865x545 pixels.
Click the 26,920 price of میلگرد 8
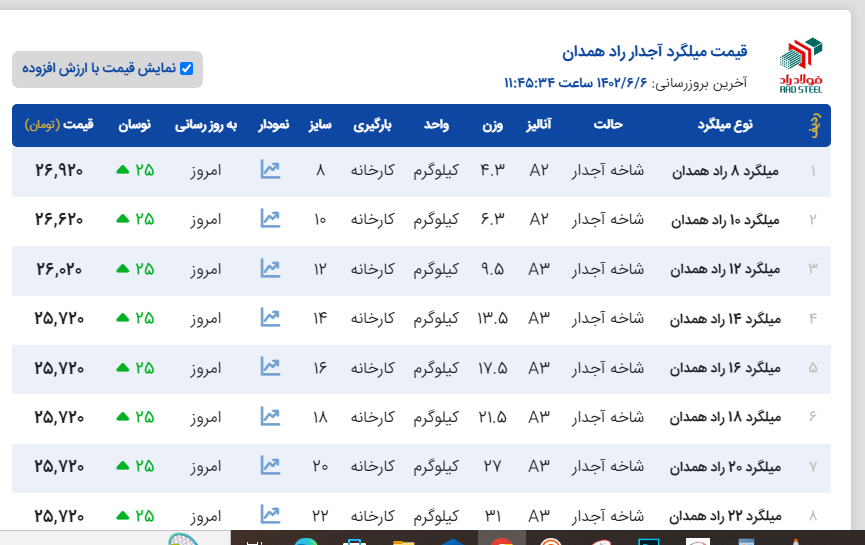coord(59,170)
